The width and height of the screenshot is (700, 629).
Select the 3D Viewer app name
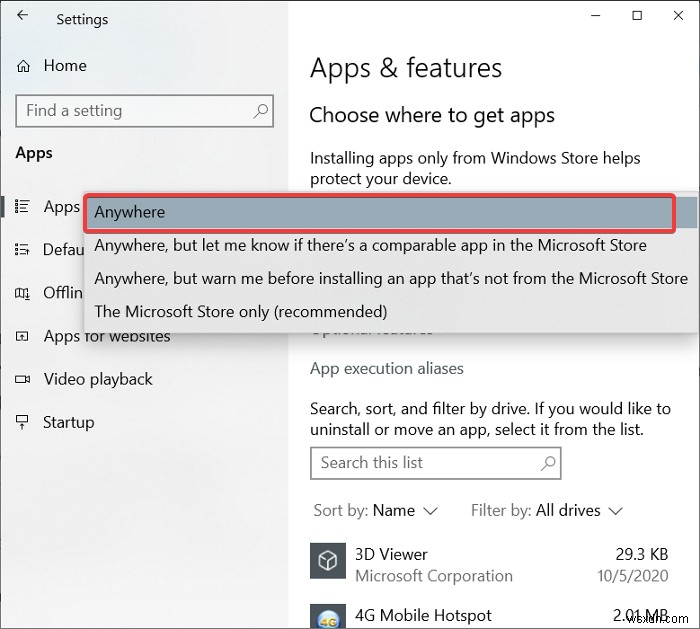[391, 554]
